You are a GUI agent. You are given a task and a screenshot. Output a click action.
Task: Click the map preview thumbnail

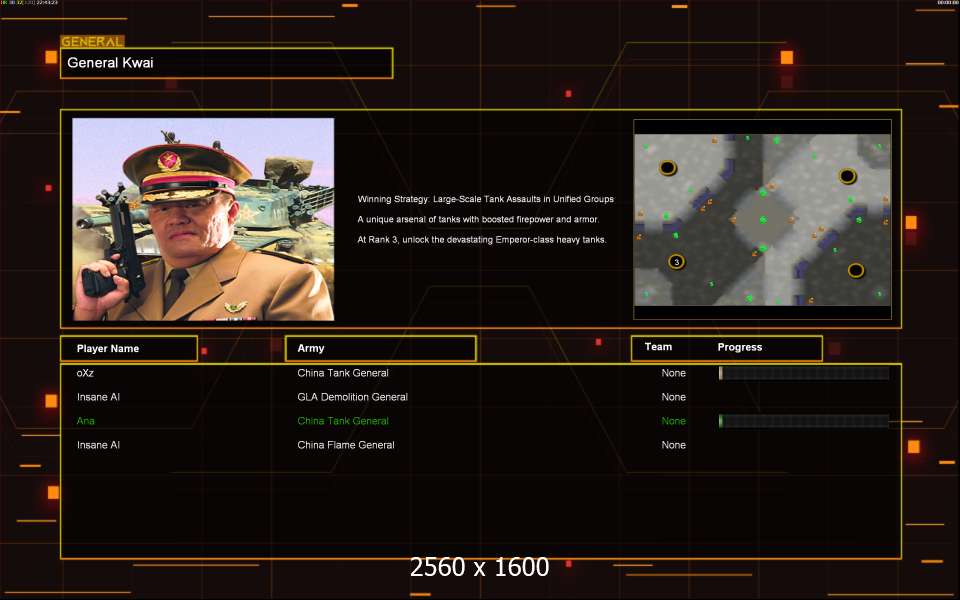coord(762,219)
